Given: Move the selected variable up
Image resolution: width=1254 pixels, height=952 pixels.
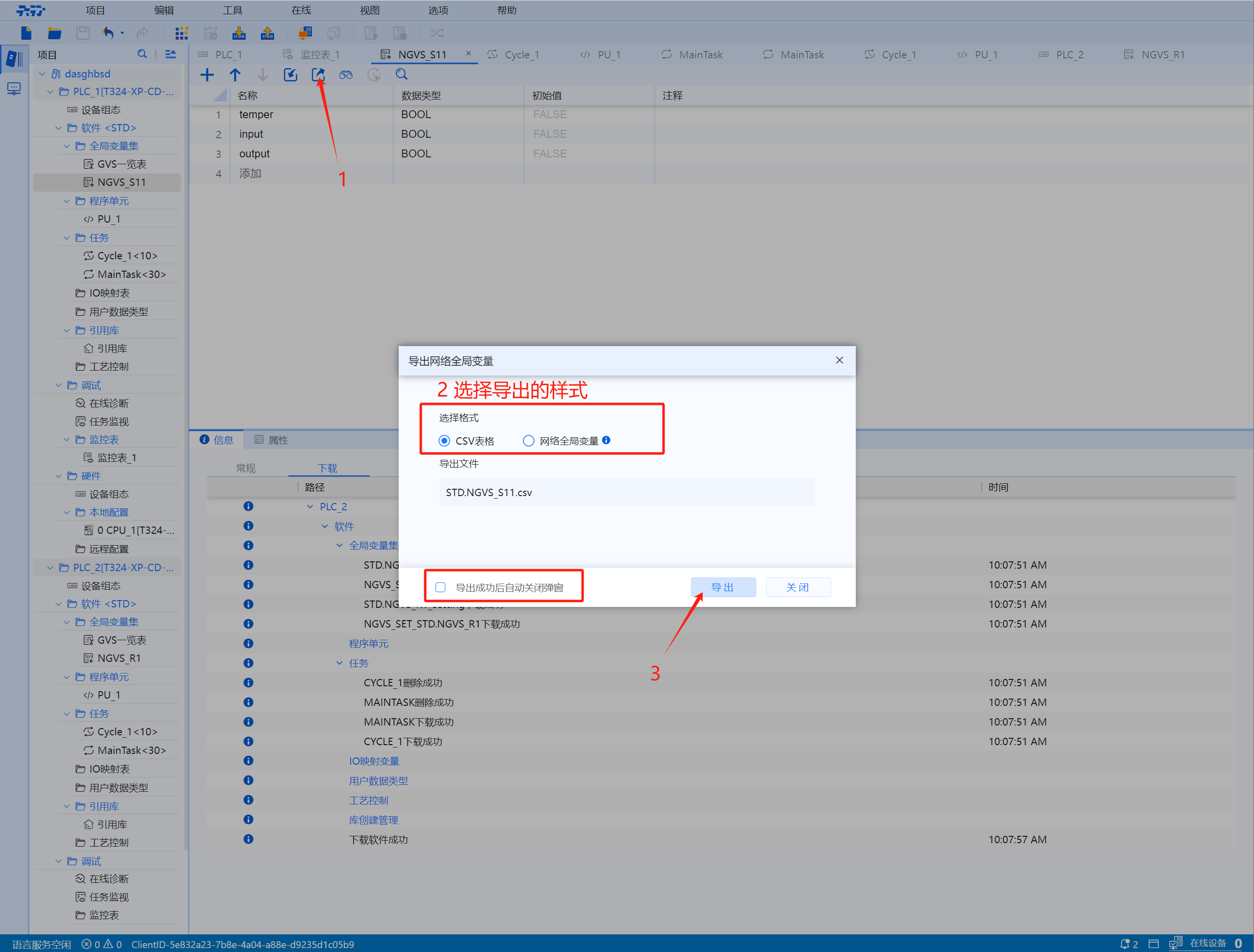Looking at the screenshot, I should click(x=235, y=74).
